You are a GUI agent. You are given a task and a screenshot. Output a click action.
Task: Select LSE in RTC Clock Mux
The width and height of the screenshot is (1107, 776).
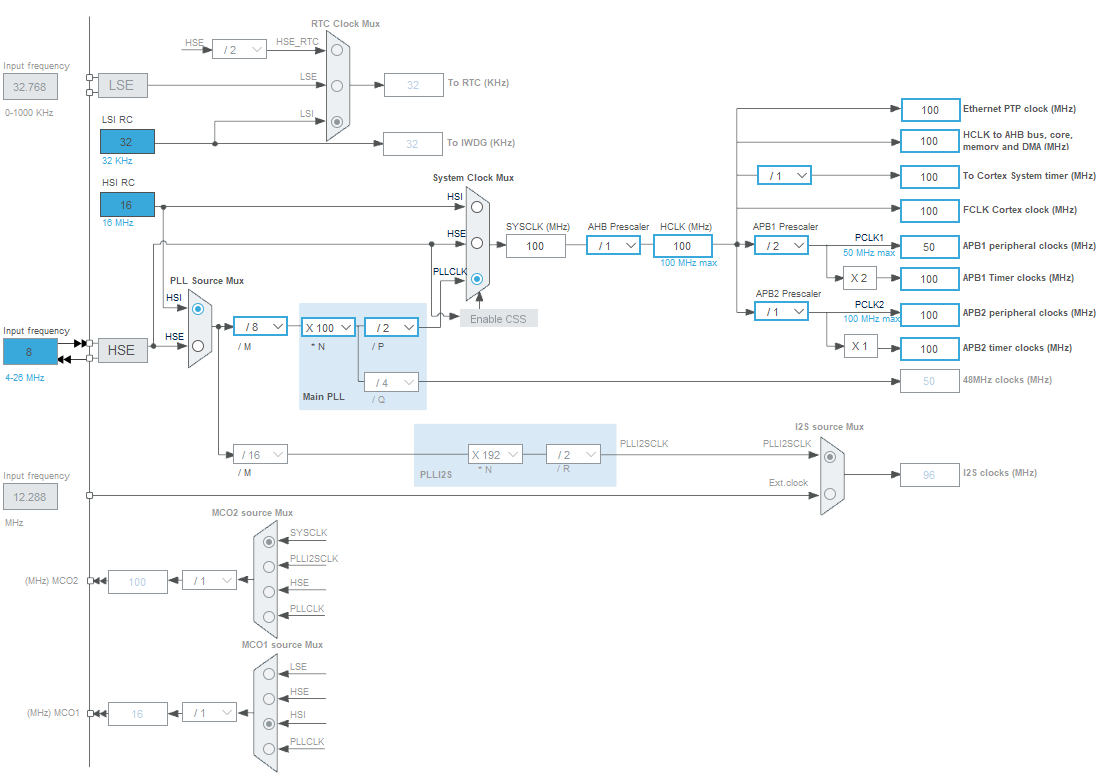coord(337,86)
